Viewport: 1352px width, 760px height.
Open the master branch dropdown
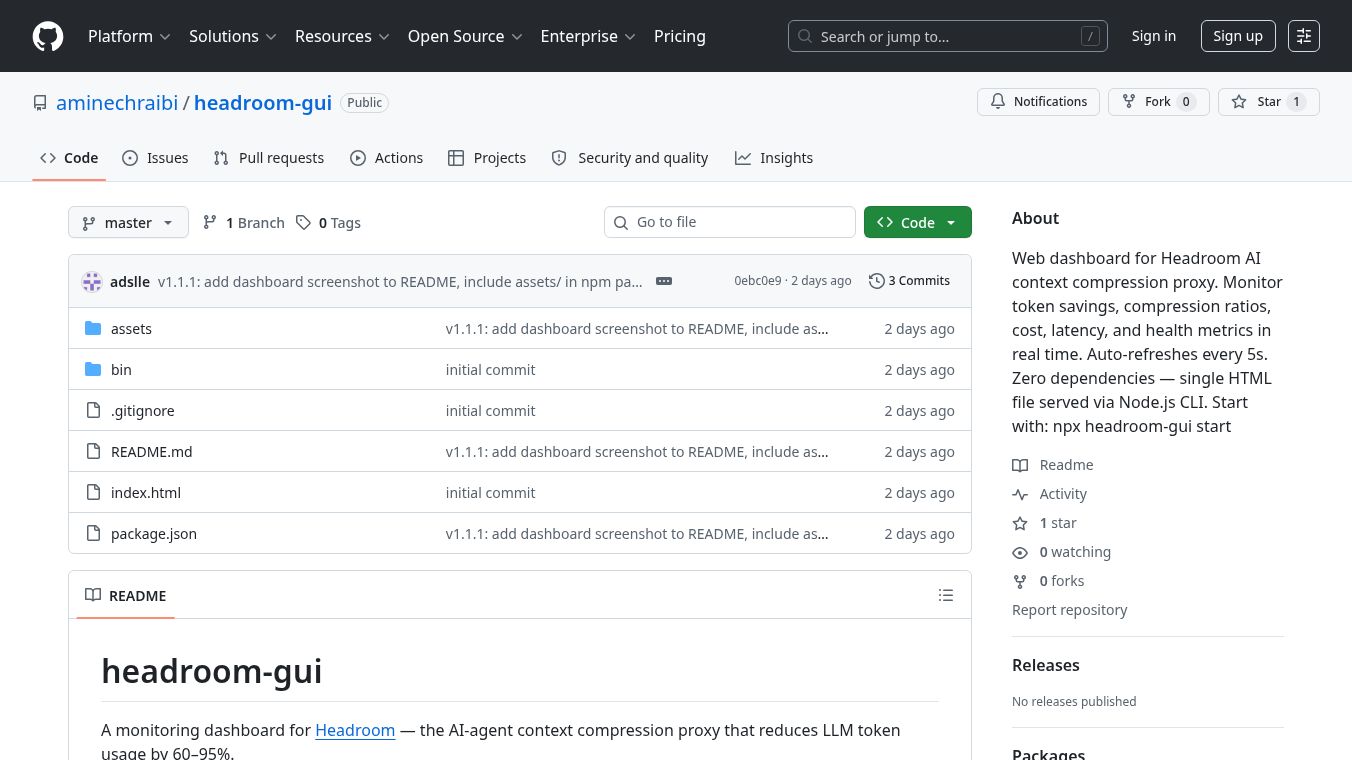tap(128, 222)
